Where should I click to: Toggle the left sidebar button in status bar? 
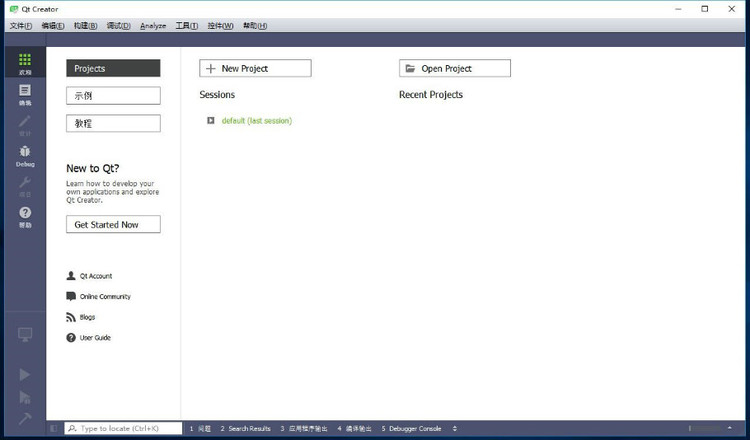[54, 429]
